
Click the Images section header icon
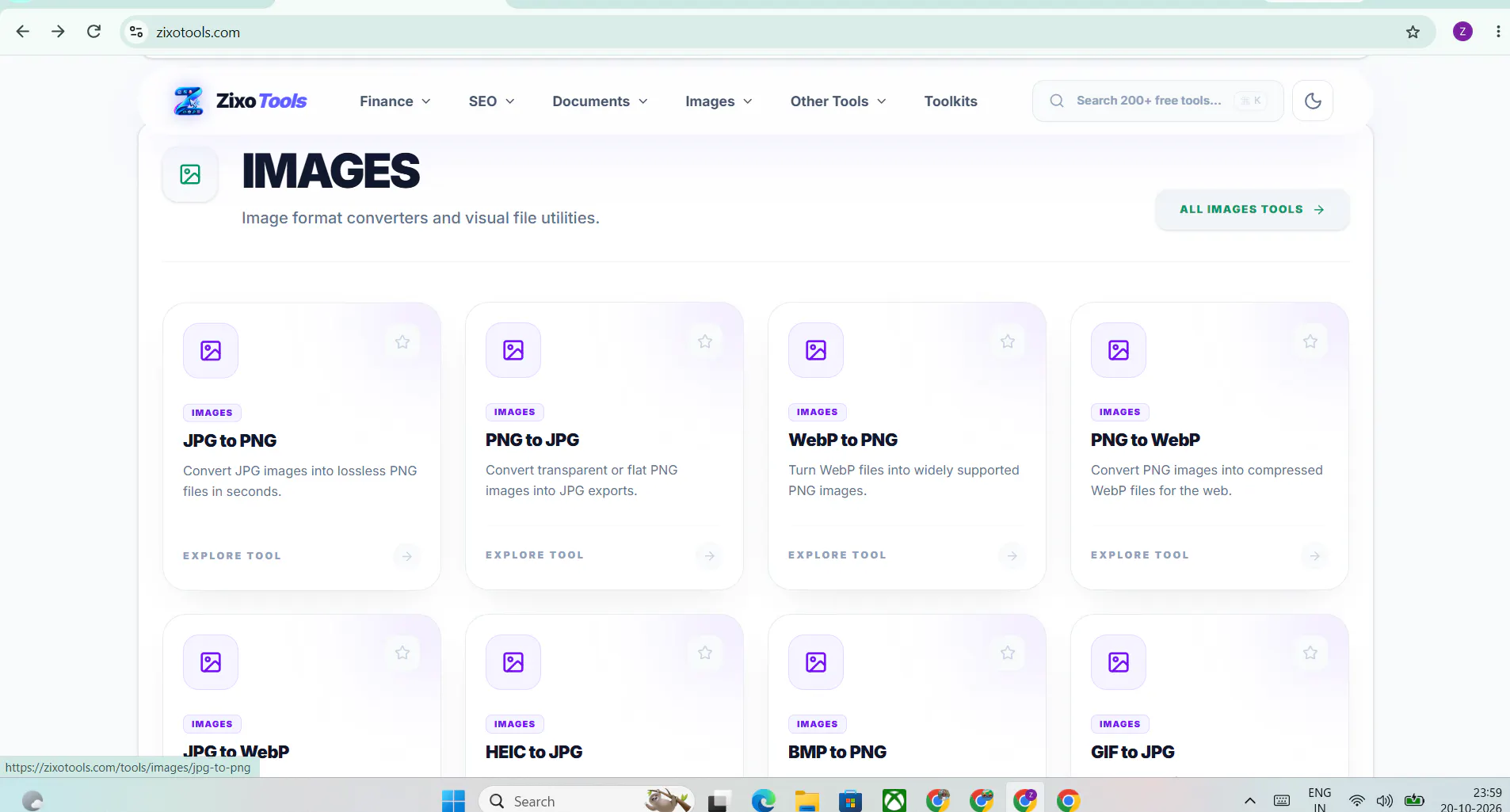[190, 174]
